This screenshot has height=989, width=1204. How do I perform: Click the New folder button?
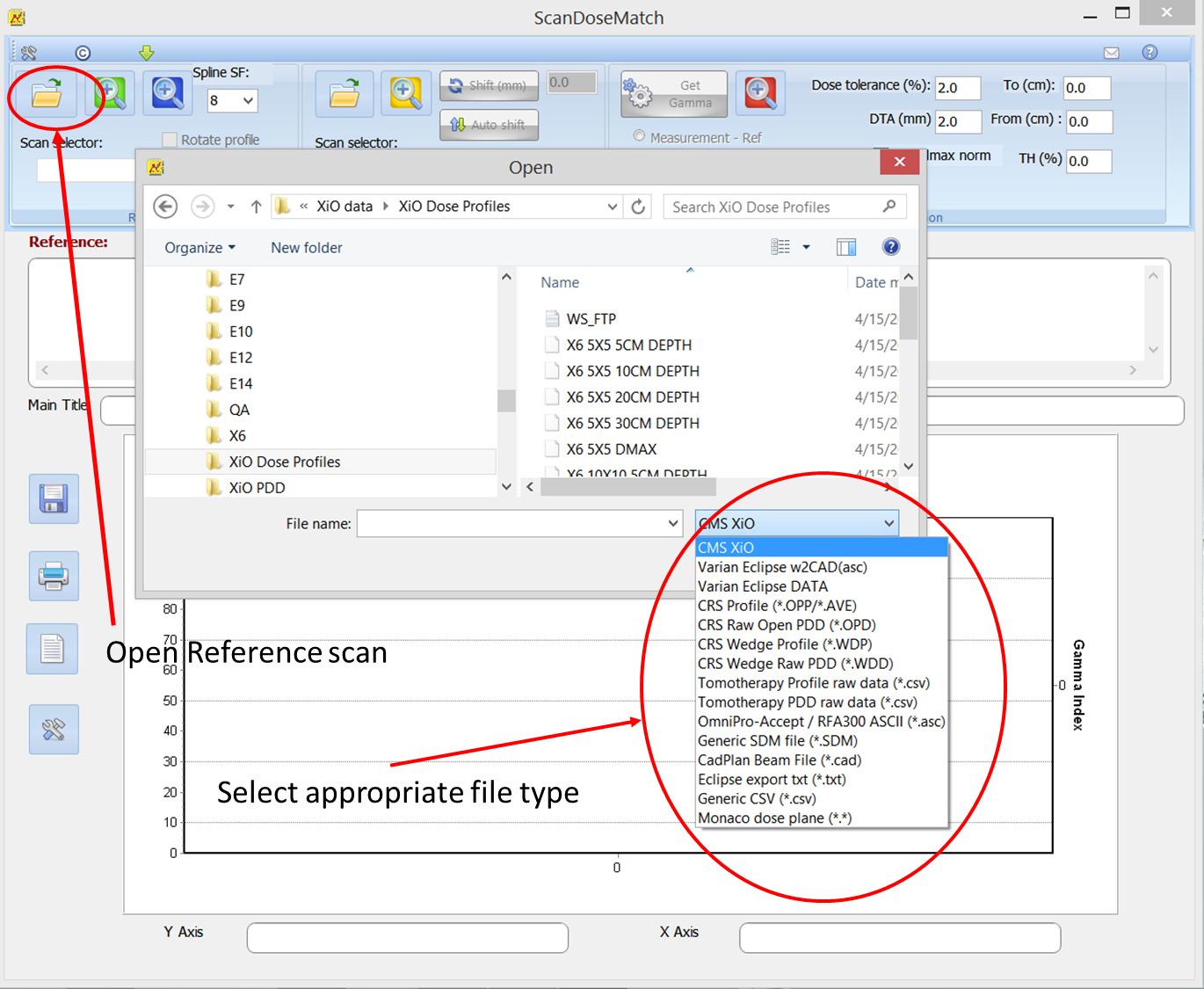point(306,248)
